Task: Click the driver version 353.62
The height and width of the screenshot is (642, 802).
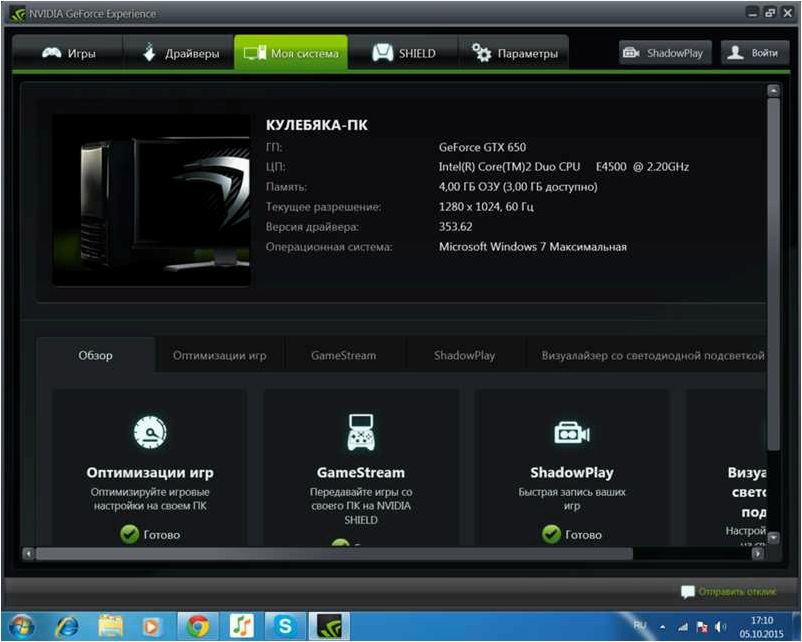Action: [455, 227]
